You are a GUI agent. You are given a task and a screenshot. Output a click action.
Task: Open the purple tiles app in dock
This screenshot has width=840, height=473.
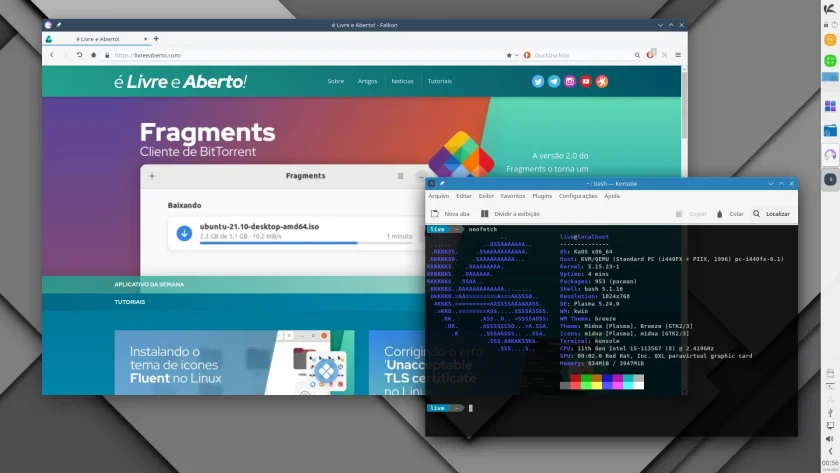pos(830,106)
